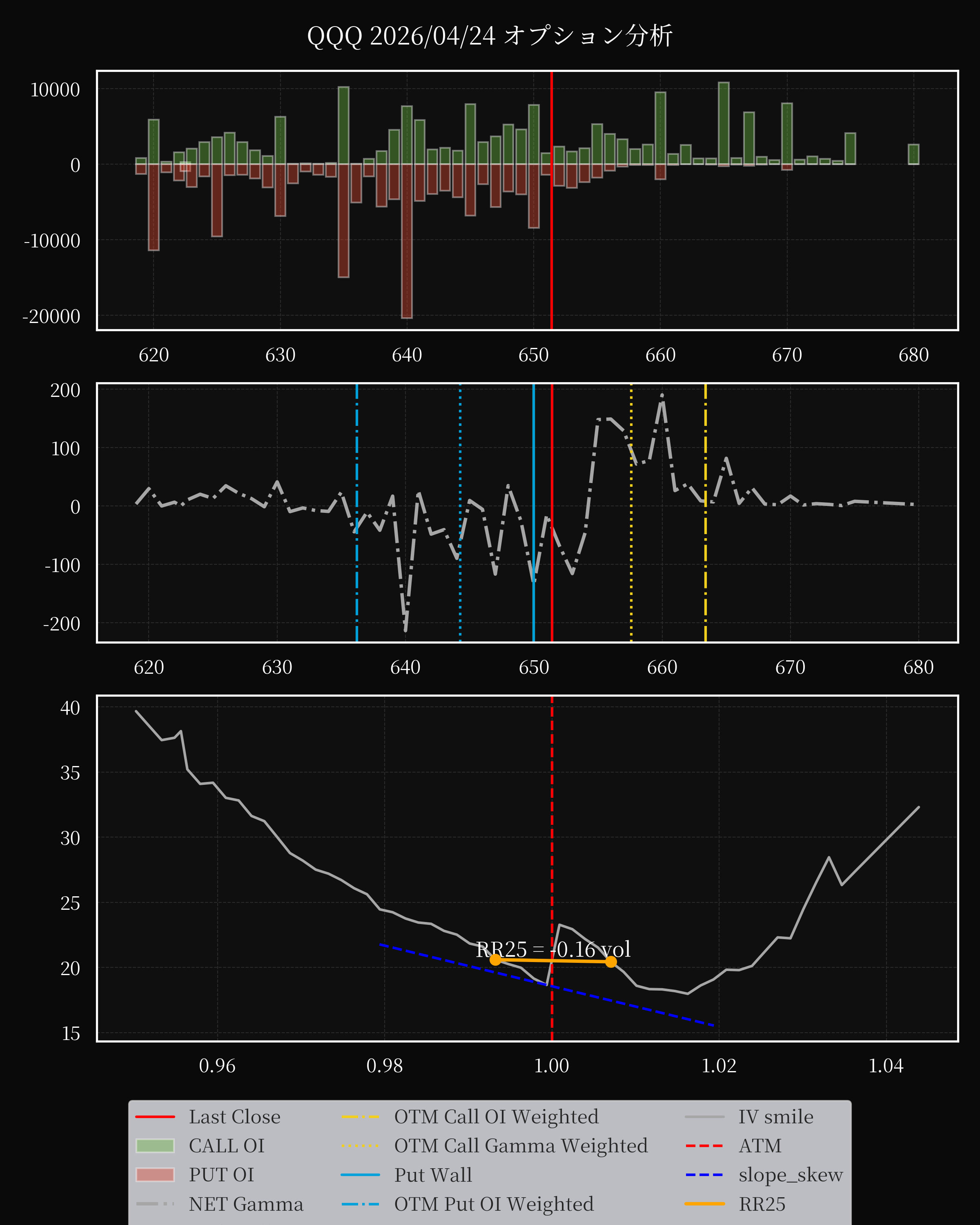Screen dimensions: 980x1225
Task: Click the "-100" tick on the gamma chart
Action: pos(62,566)
